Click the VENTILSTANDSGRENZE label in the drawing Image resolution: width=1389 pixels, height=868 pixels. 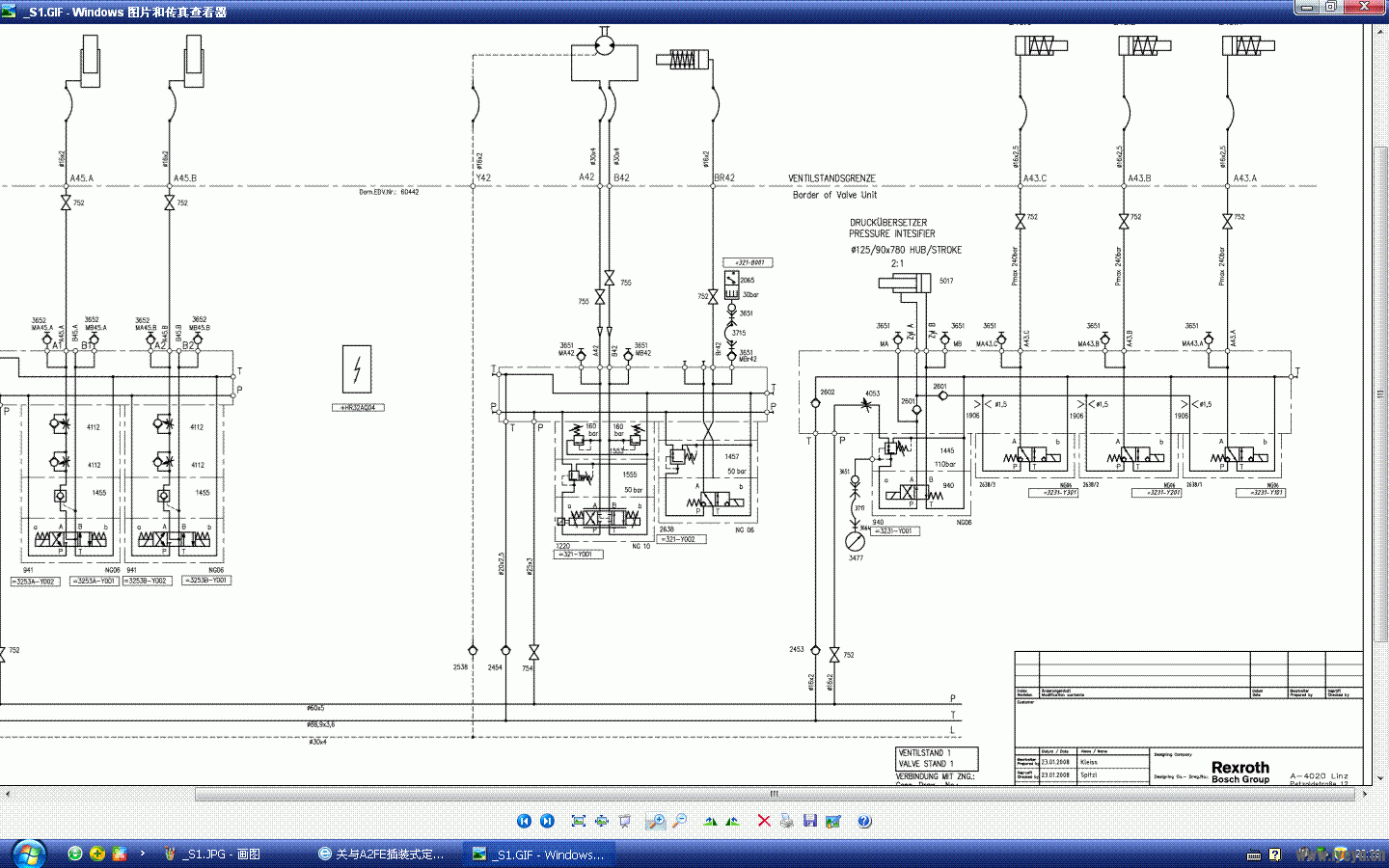831,178
